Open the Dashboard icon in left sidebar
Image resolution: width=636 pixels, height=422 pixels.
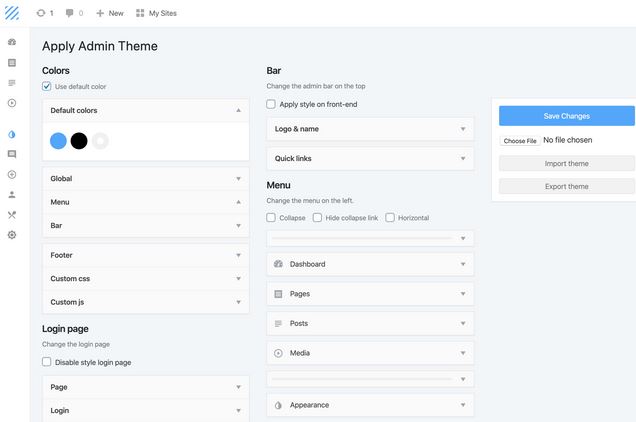tap(12, 42)
